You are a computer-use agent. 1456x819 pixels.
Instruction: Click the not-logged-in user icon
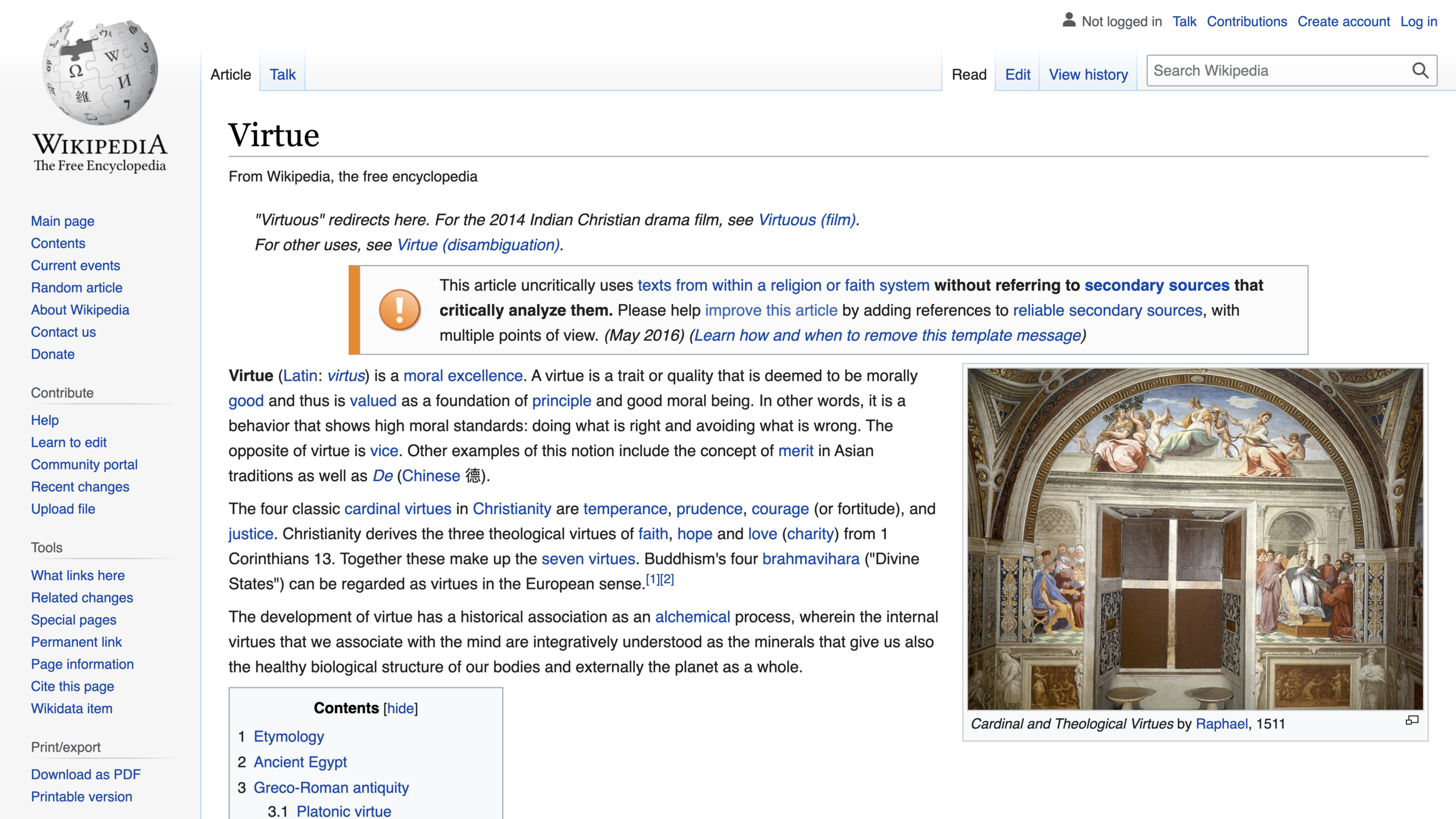[1069, 20]
